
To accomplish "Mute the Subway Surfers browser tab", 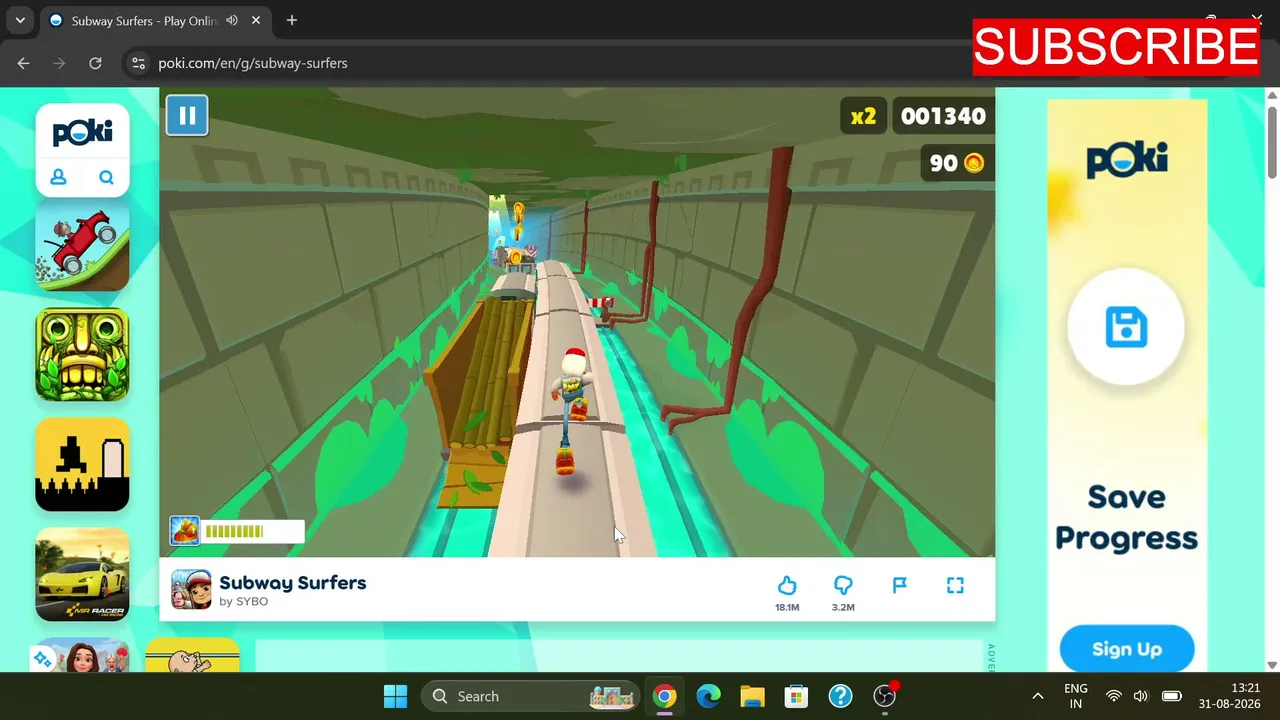I will tap(232, 21).
